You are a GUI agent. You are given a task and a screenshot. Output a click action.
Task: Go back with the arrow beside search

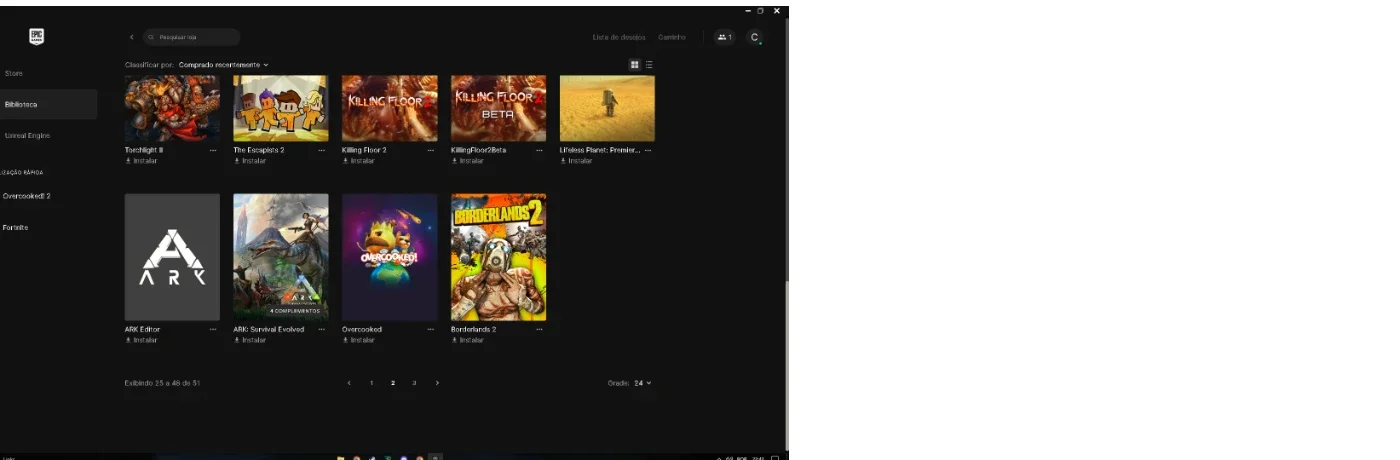pos(132,37)
